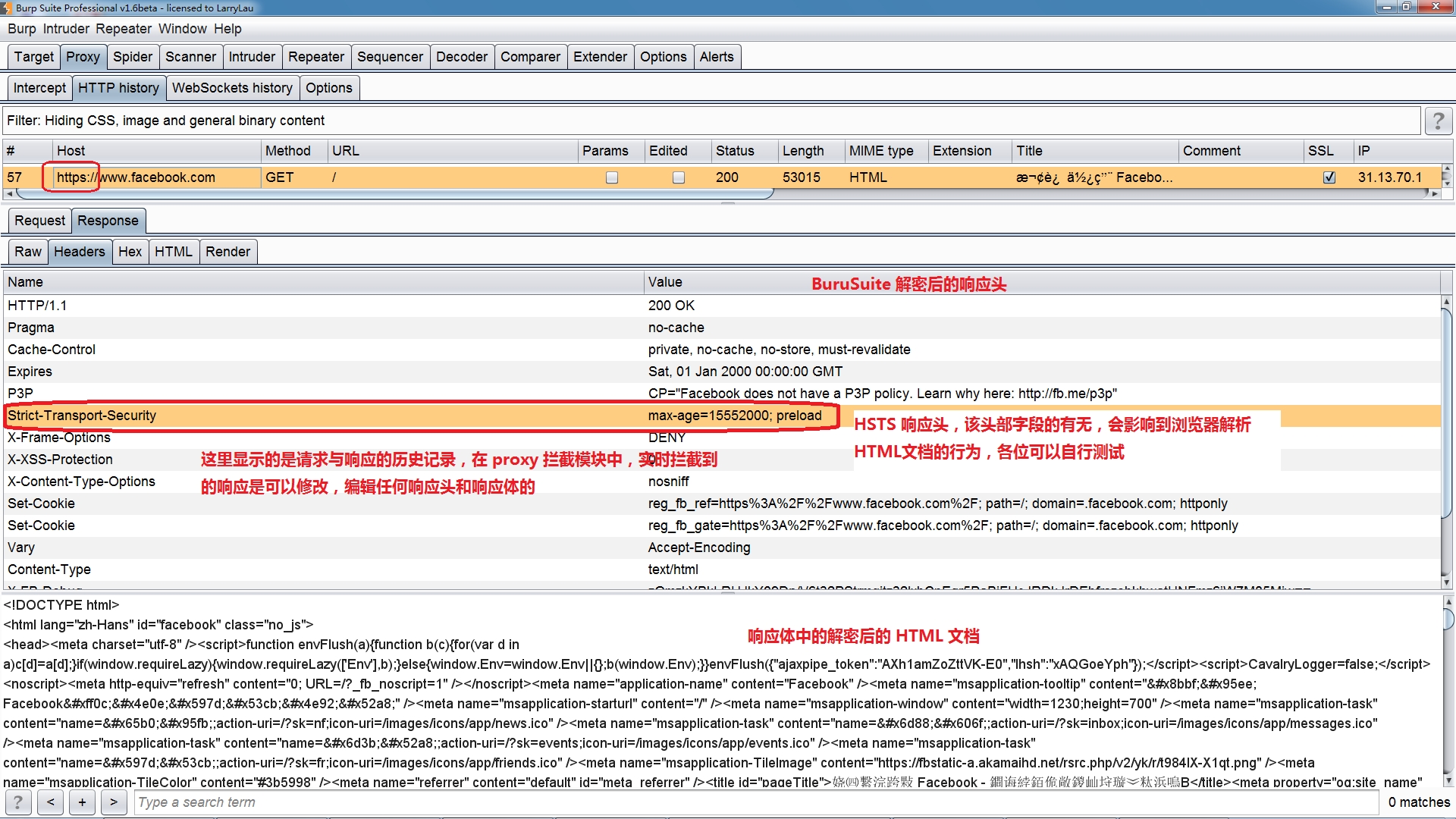This screenshot has height=819, width=1456.
Task: Toggle SSL checkbox in row 57
Action: (1329, 177)
